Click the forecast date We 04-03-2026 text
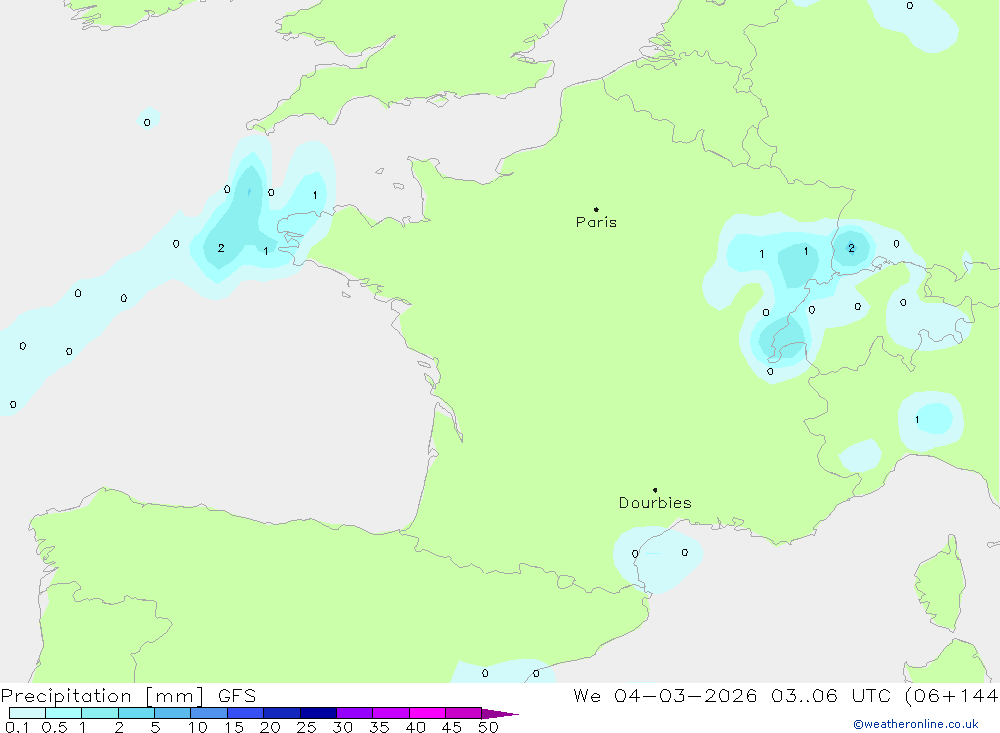1000x733 pixels. 665,695
